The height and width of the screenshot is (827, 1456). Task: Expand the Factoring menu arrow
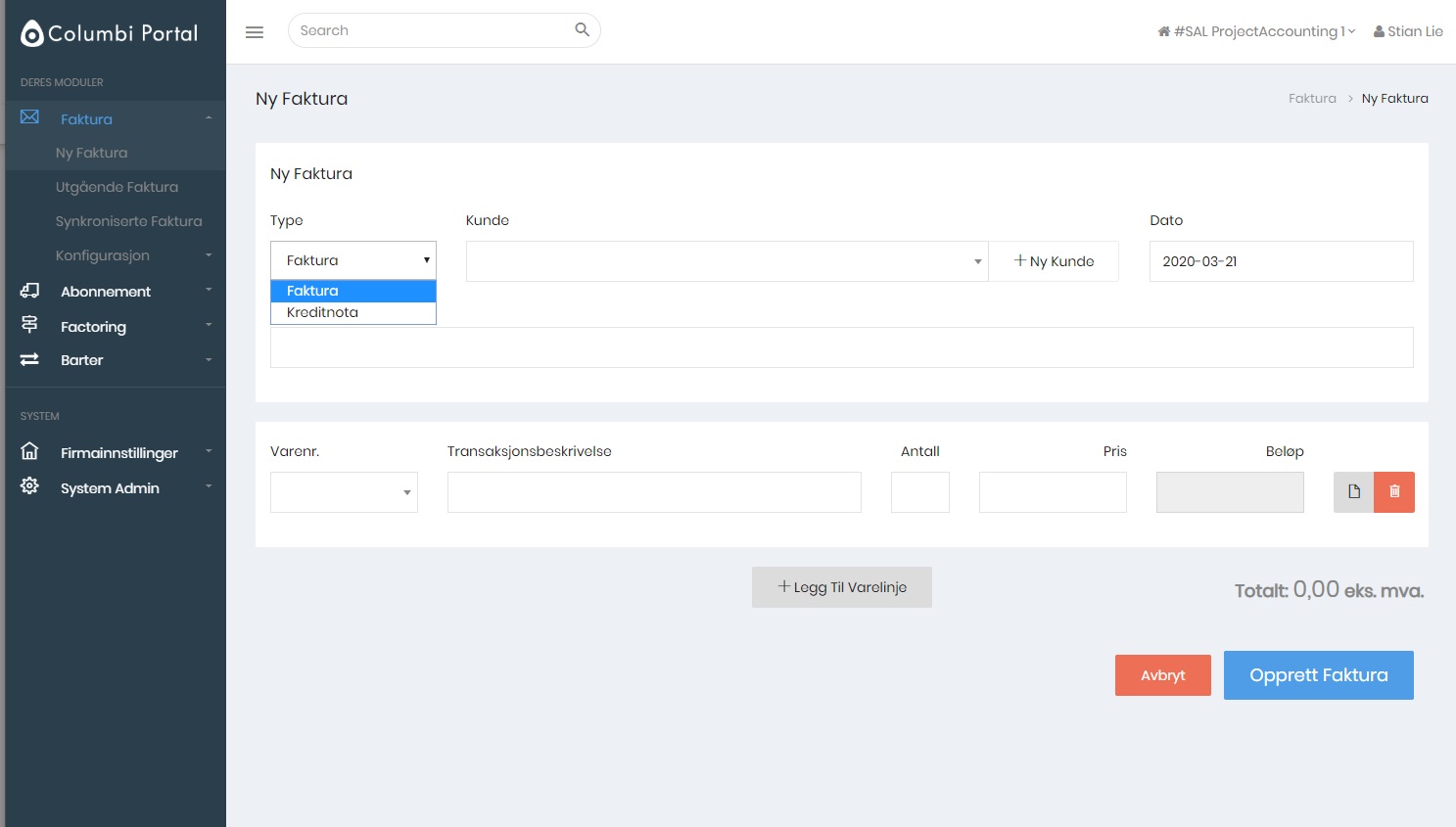click(x=209, y=325)
